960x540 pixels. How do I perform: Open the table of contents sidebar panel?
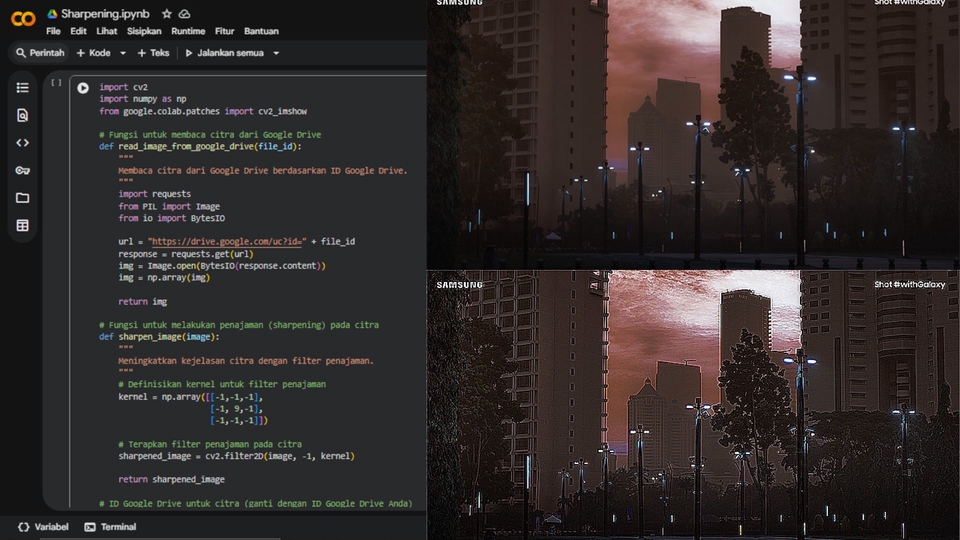pos(22,88)
